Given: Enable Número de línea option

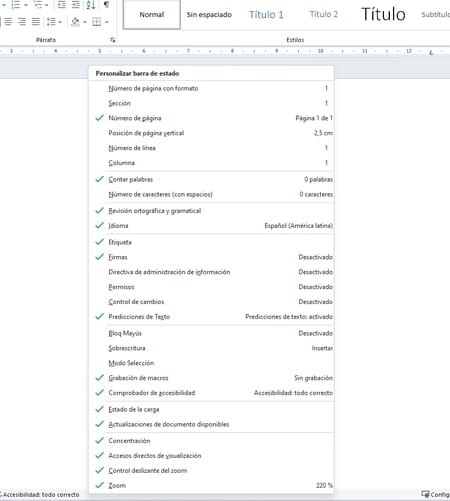Looking at the screenshot, I should click(212, 148).
